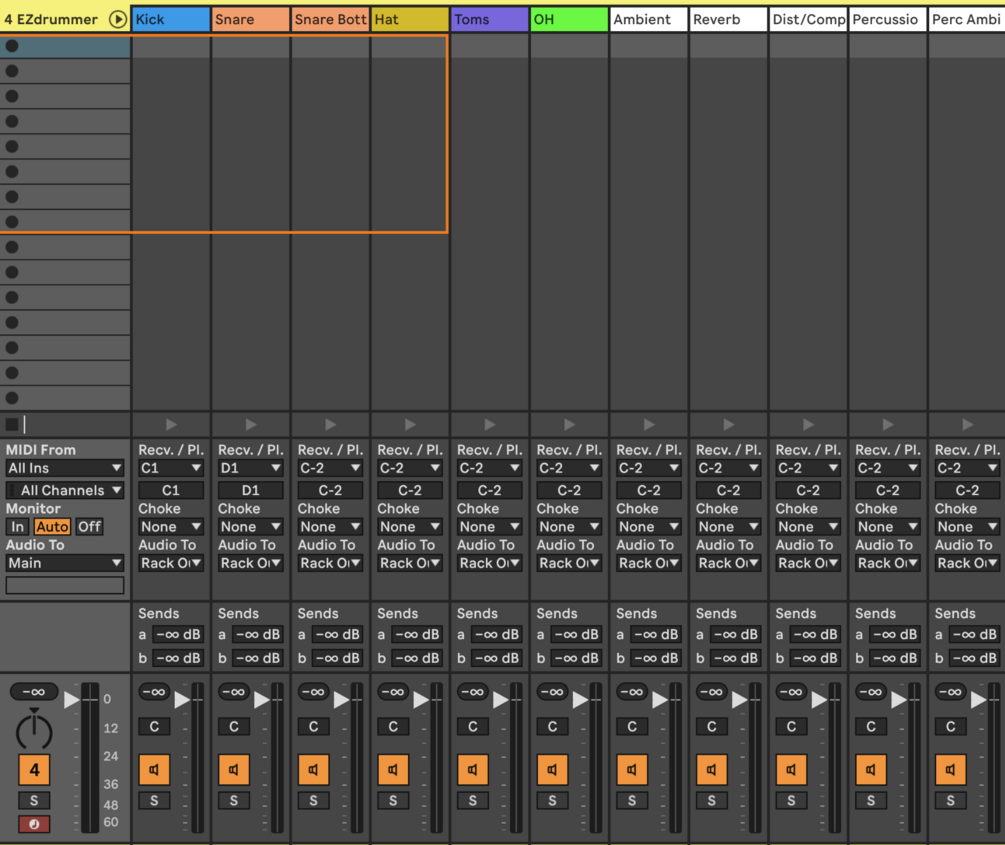This screenshot has width=1005, height=845.
Task: Open the Hat Choke None dropdown
Action: (410, 527)
